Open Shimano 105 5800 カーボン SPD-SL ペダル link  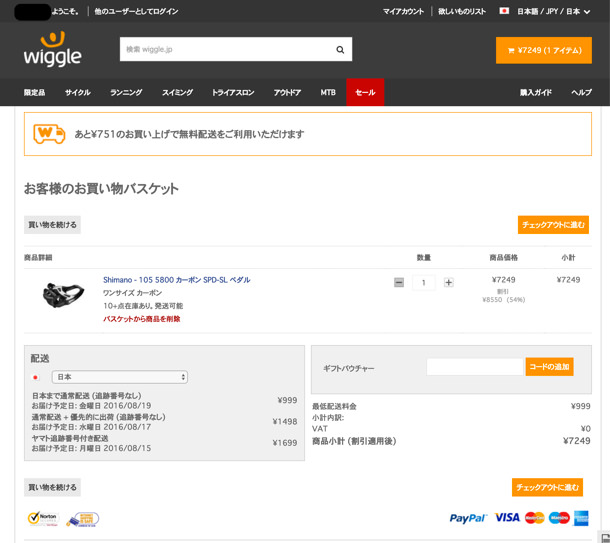point(177,280)
